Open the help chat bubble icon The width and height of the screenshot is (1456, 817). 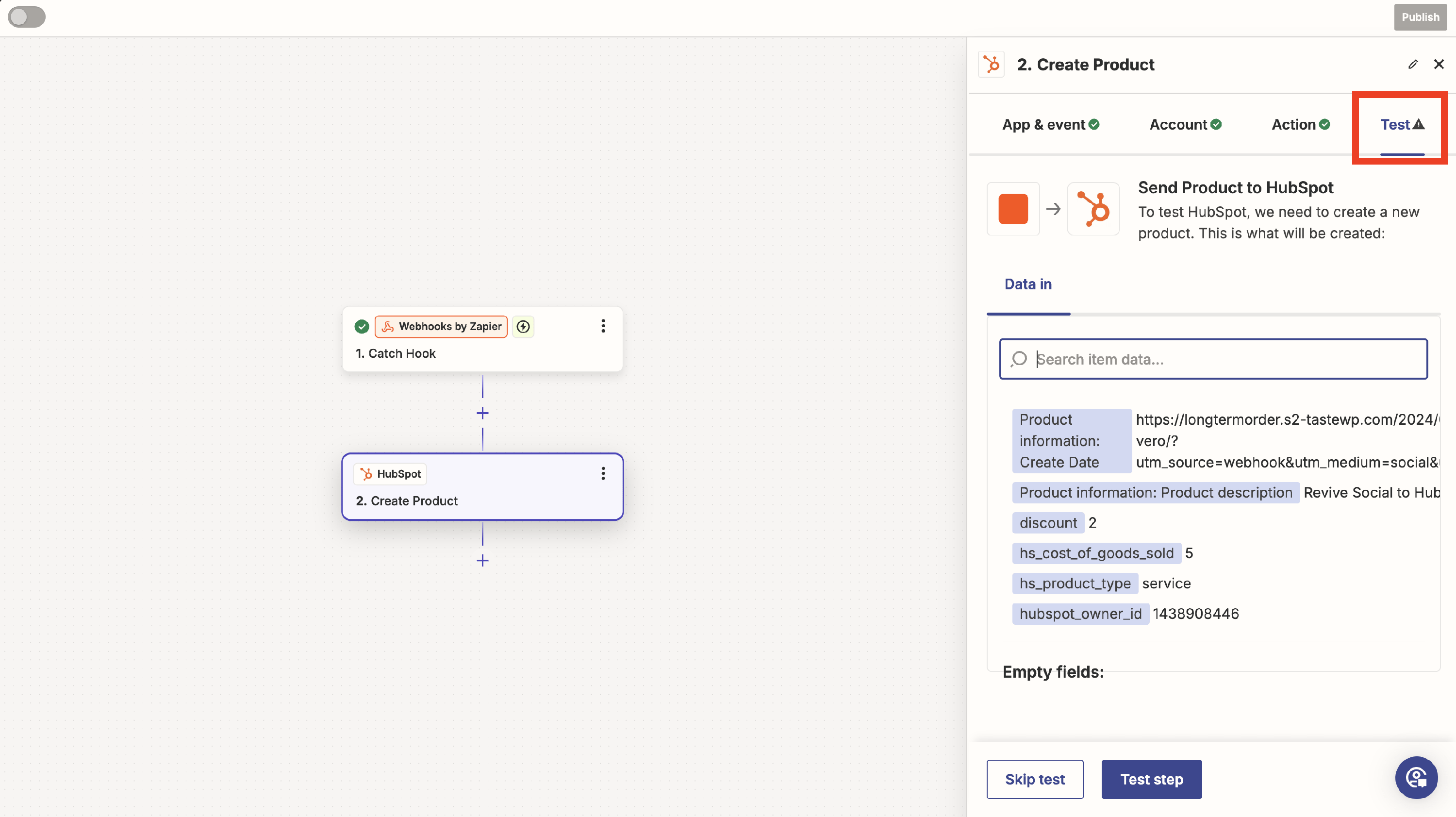pos(1416,777)
